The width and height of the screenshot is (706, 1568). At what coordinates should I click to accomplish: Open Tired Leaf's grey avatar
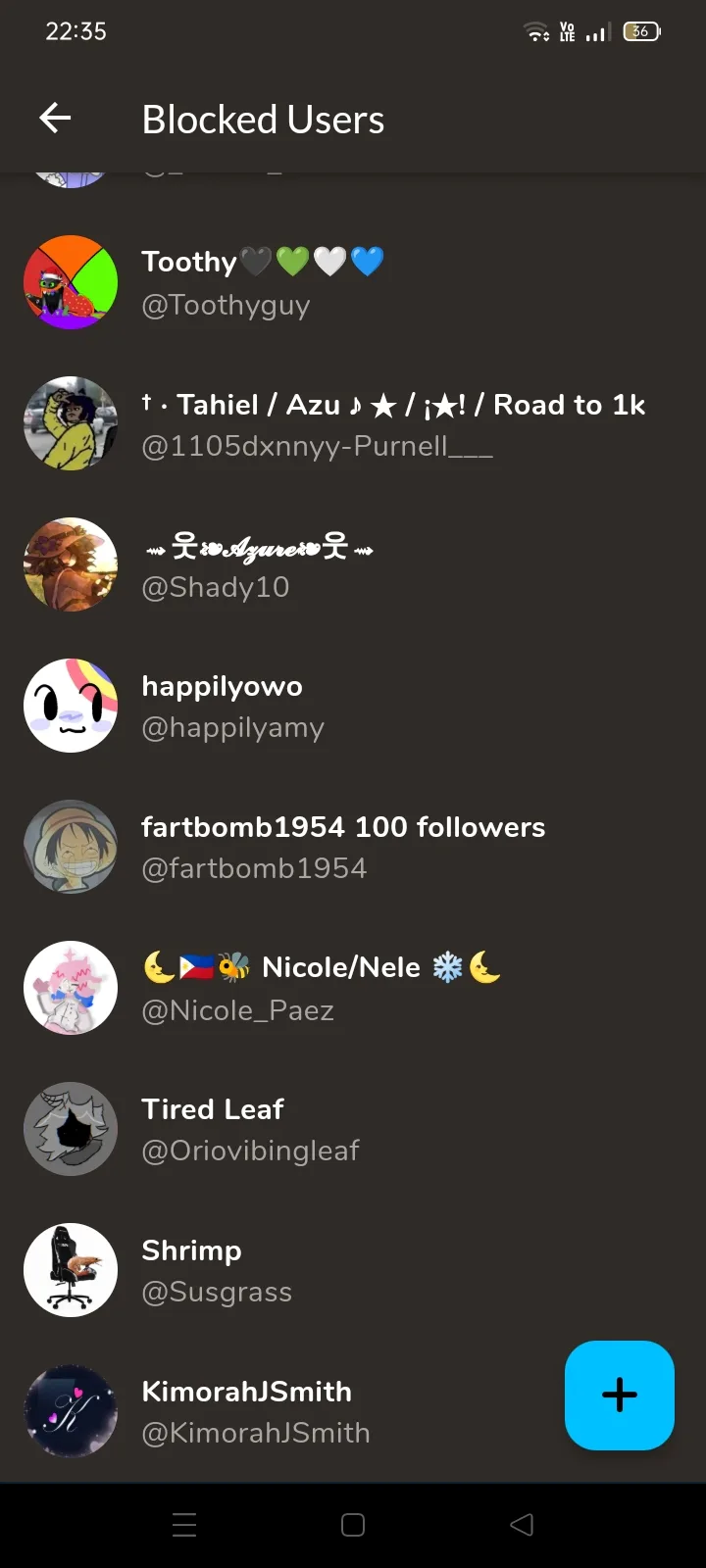coord(71,1129)
